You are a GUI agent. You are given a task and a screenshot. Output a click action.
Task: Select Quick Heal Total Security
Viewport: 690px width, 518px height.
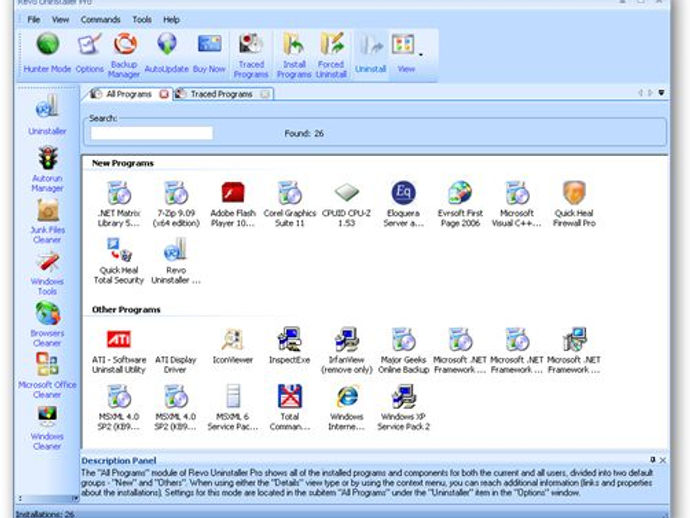coord(119,261)
